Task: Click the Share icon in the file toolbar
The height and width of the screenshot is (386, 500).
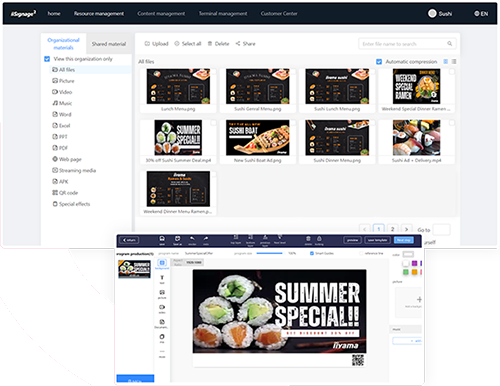Action: click(x=238, y=44)
